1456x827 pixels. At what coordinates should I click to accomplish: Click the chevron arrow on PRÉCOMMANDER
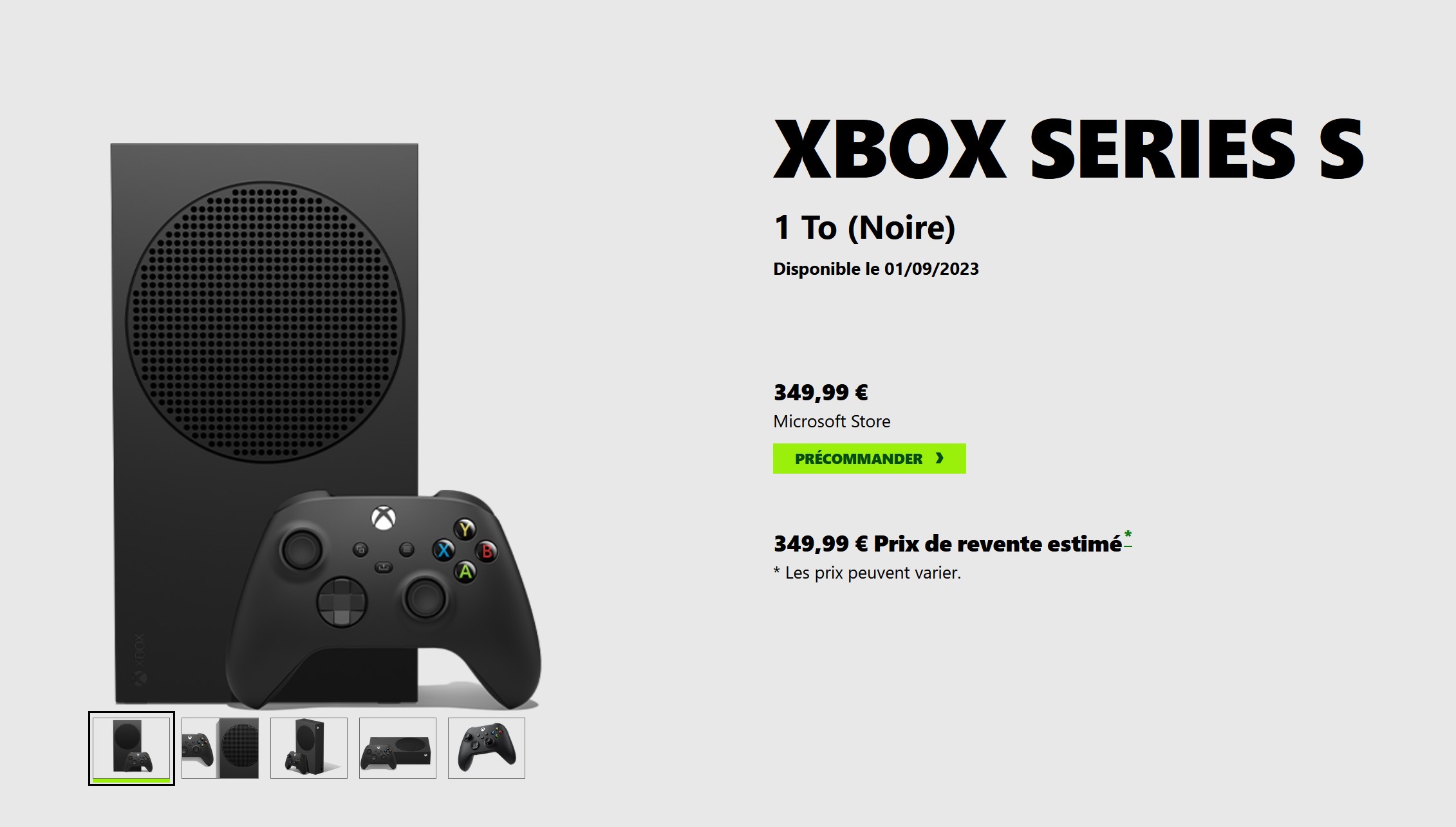[x=940, y=458]
